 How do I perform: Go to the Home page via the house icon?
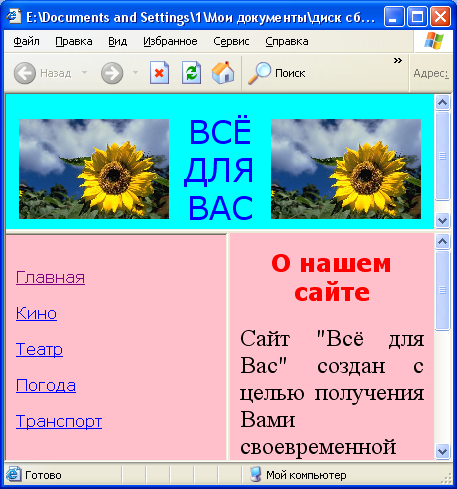223,72
